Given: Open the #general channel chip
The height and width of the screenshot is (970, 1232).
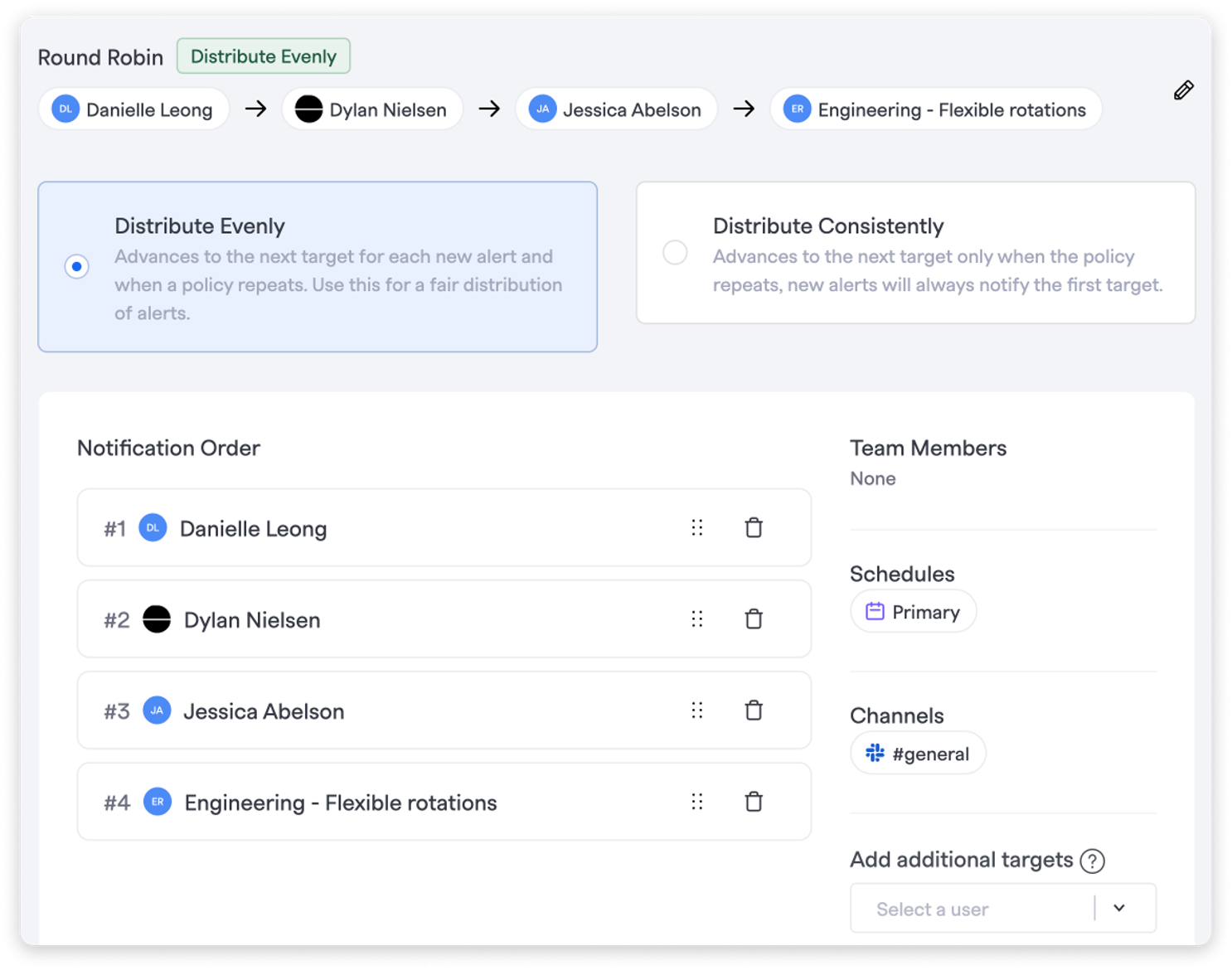Looking at the screenshot, I should tap(918, 754).
